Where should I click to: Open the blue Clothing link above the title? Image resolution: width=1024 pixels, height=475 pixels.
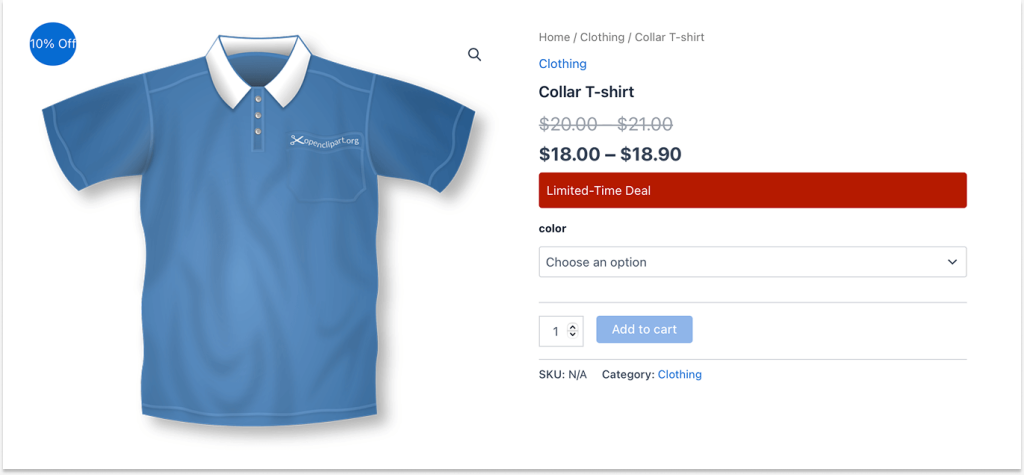(562, 63)
